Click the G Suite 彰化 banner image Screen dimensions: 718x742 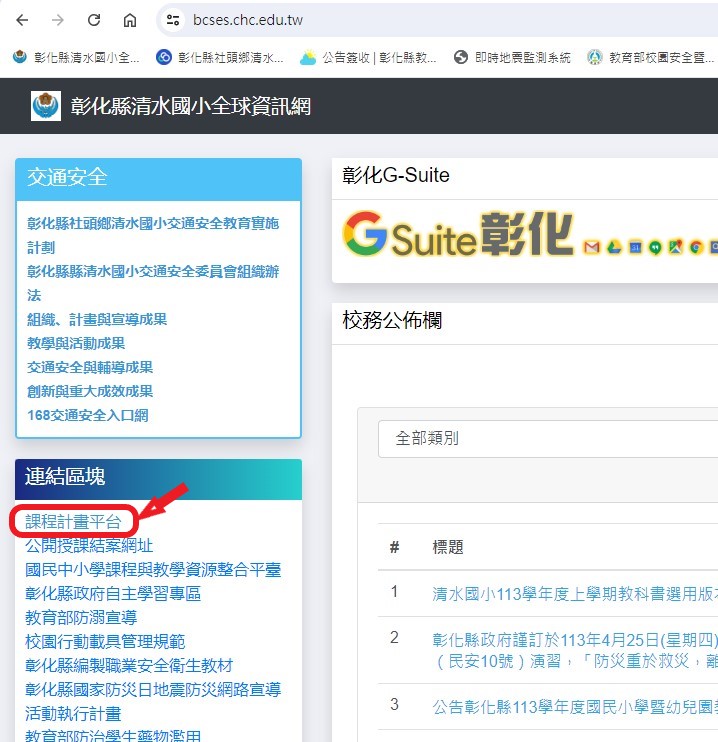click(x=529, y=234)
